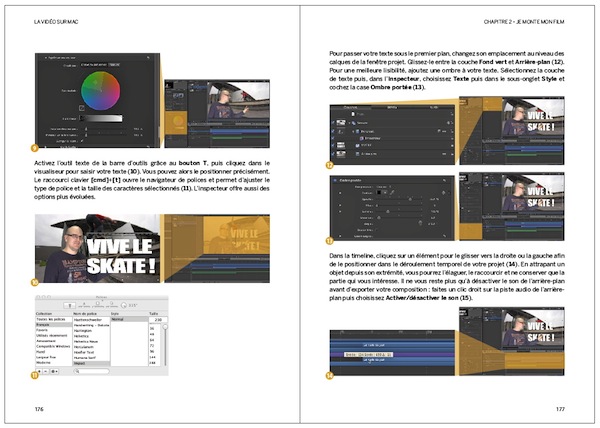
Task: Click the font search field
Action: [92, 371]
